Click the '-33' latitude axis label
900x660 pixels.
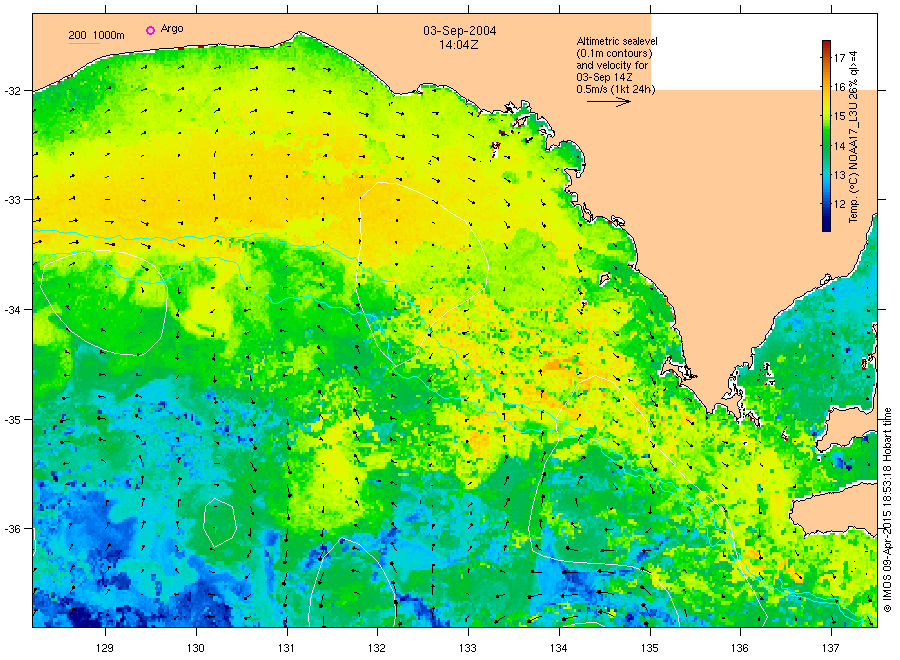point(12,200)
